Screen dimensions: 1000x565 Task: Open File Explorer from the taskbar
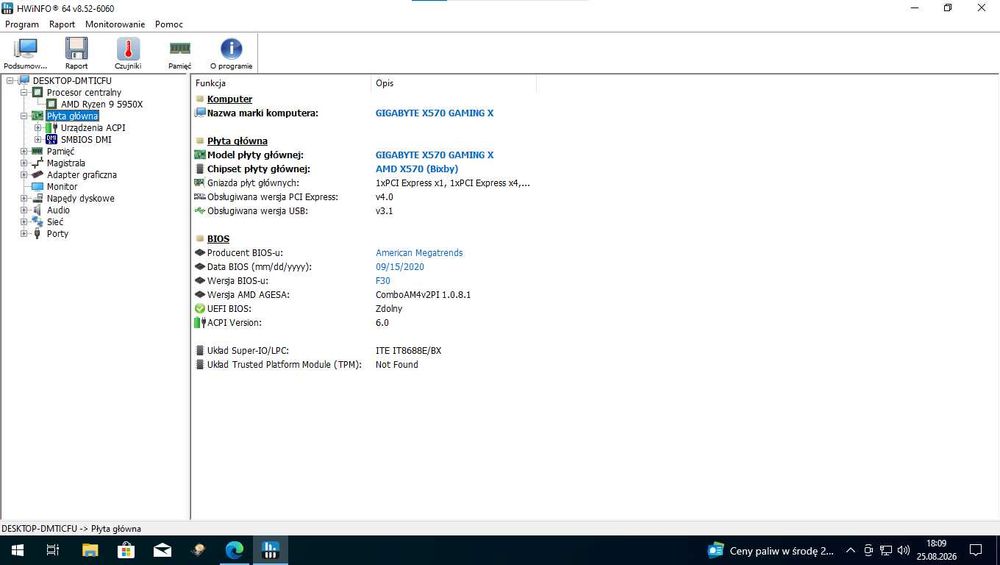(x=90, y=550)
